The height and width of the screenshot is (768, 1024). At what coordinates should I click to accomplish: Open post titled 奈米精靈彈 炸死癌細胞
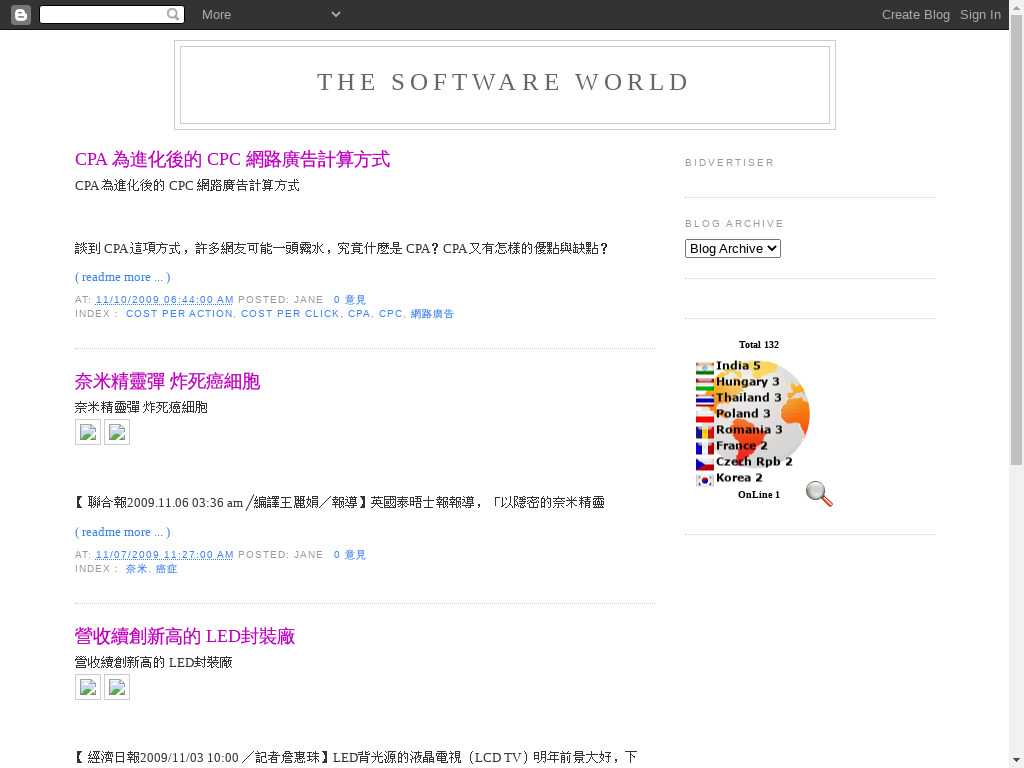pos(167,381)
